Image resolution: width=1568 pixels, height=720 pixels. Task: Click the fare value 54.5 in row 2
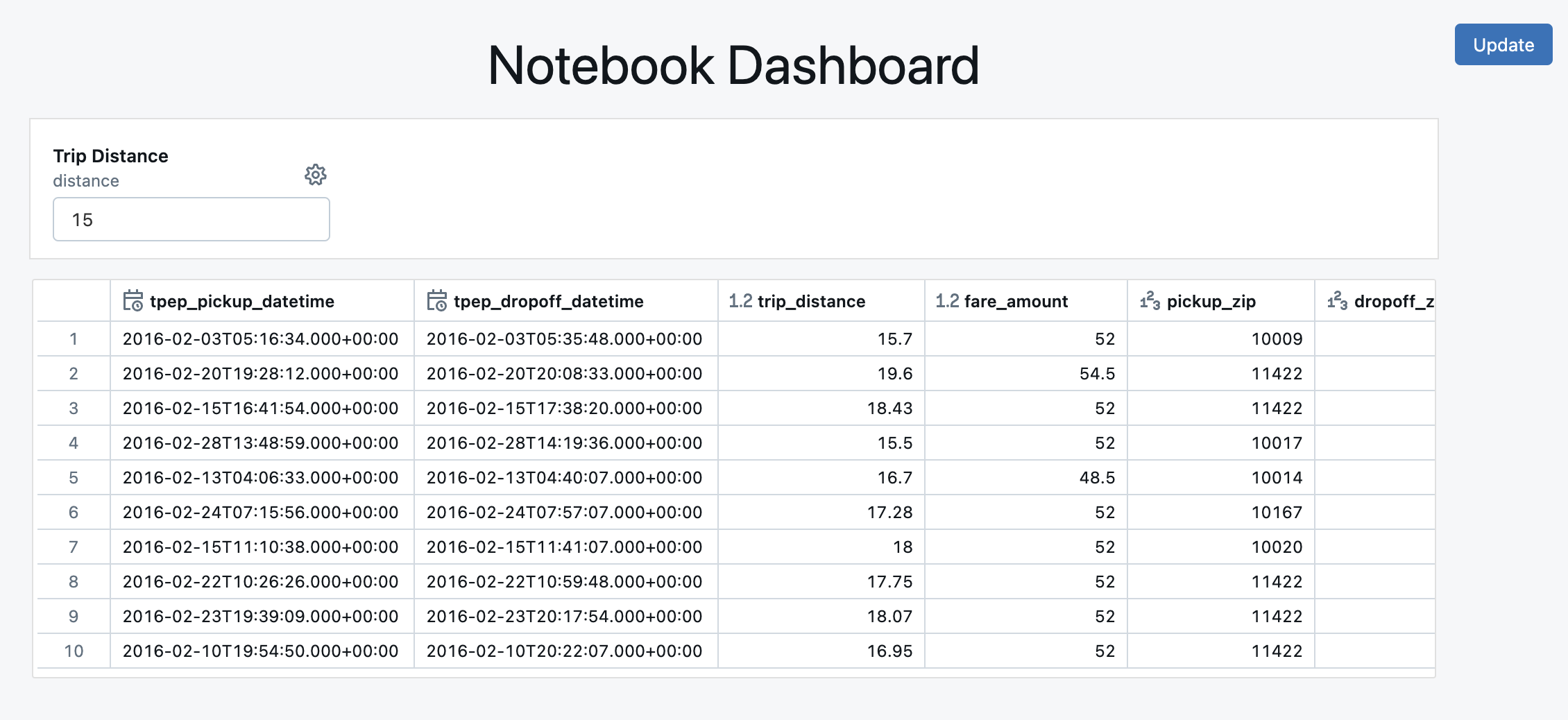[x=1097, y=373]
